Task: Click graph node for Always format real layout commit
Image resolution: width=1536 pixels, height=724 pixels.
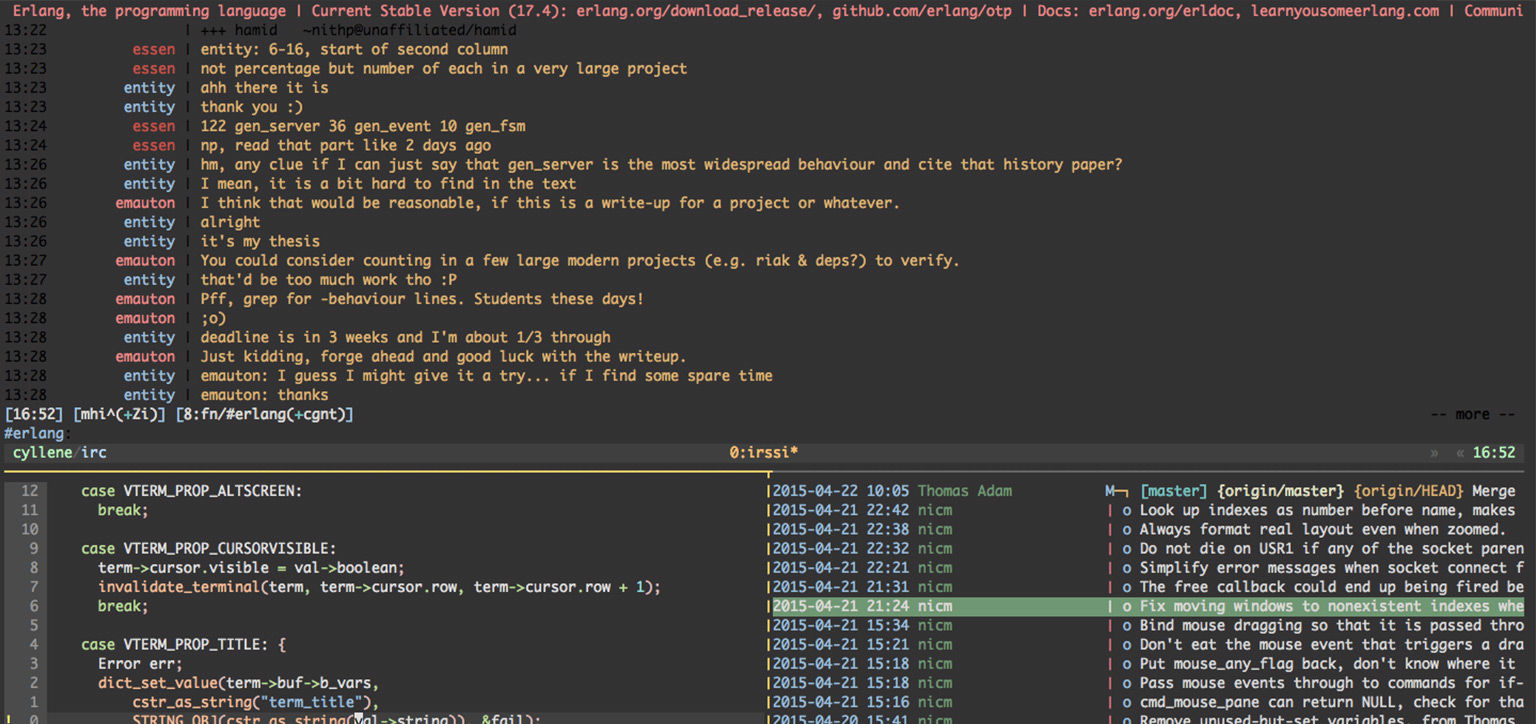Action: point(1127,529)
